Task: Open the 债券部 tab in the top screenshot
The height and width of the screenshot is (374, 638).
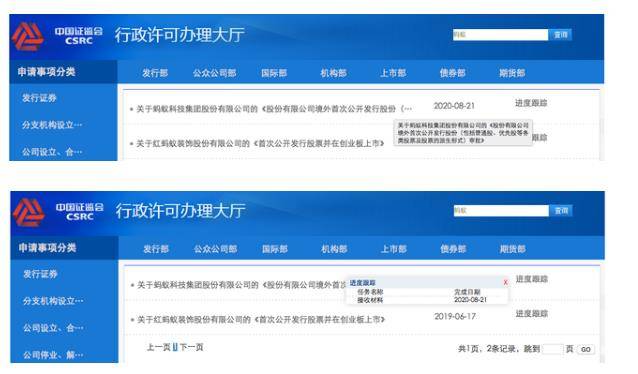Action: 452,73
